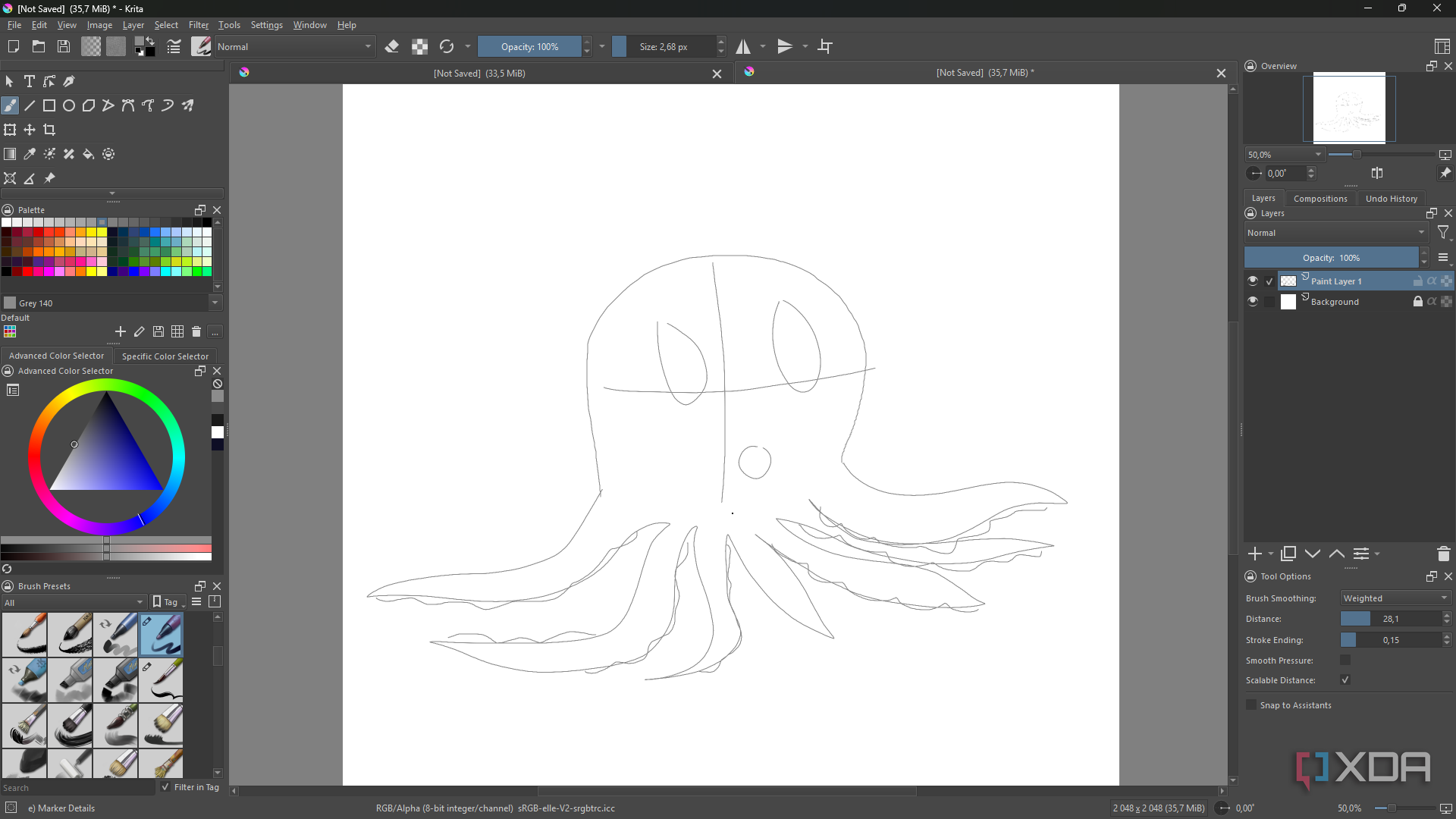
Task: Click duplicate layer icon in Layers panel
Action: click(1288, 554)
